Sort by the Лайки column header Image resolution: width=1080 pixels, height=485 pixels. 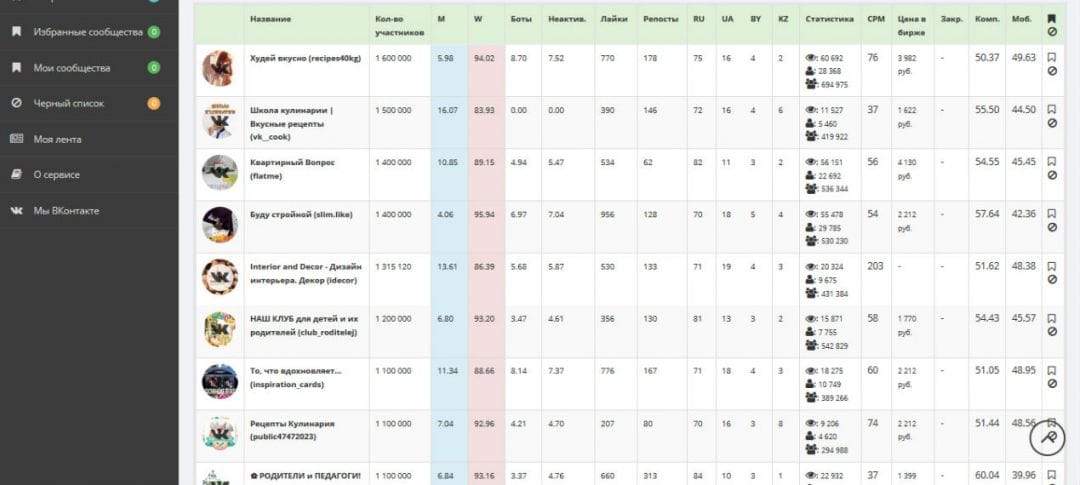[x=613, y=19]
